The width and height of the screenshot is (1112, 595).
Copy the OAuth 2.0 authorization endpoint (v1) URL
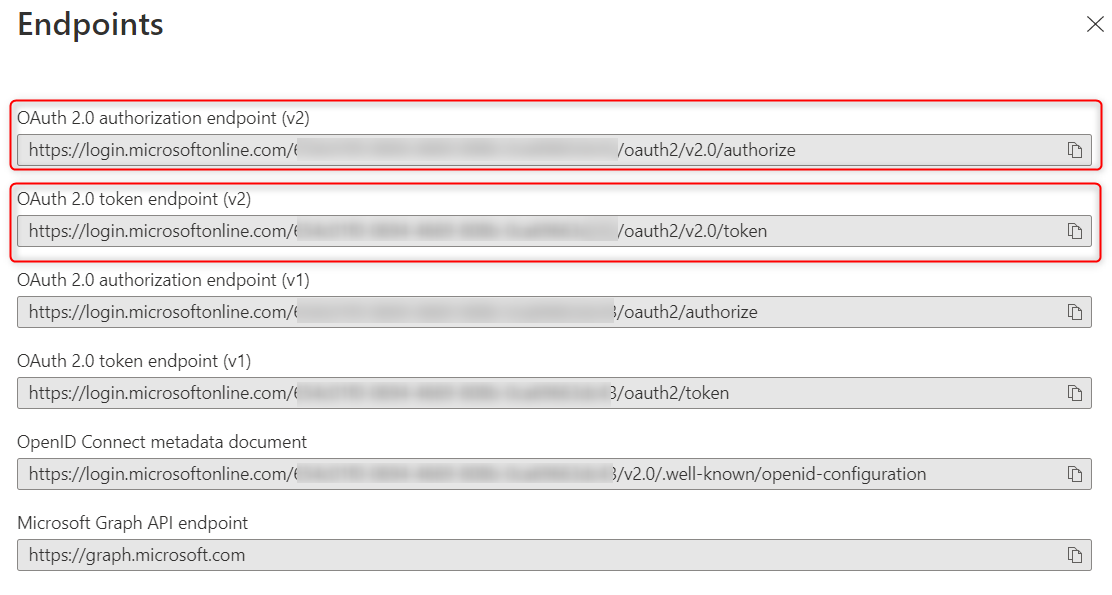(x=1075, y=313)
